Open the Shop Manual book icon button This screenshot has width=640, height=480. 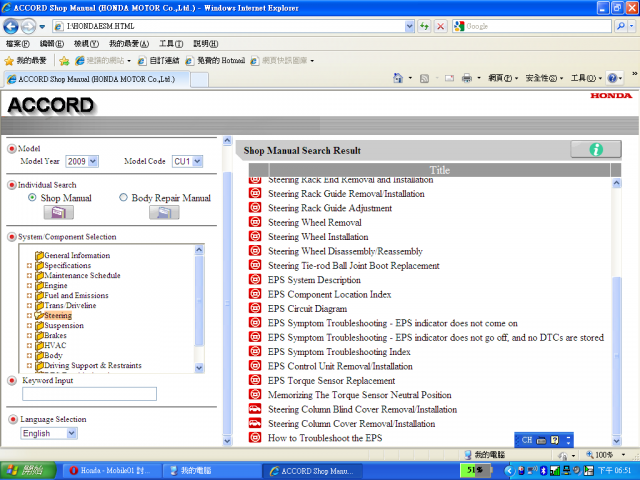[59, 212]
